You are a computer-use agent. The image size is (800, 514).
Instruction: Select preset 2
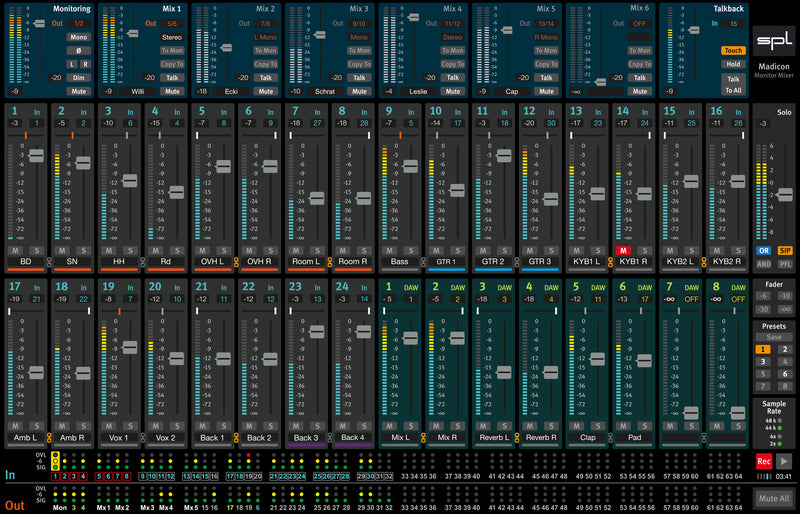(785, 350)
